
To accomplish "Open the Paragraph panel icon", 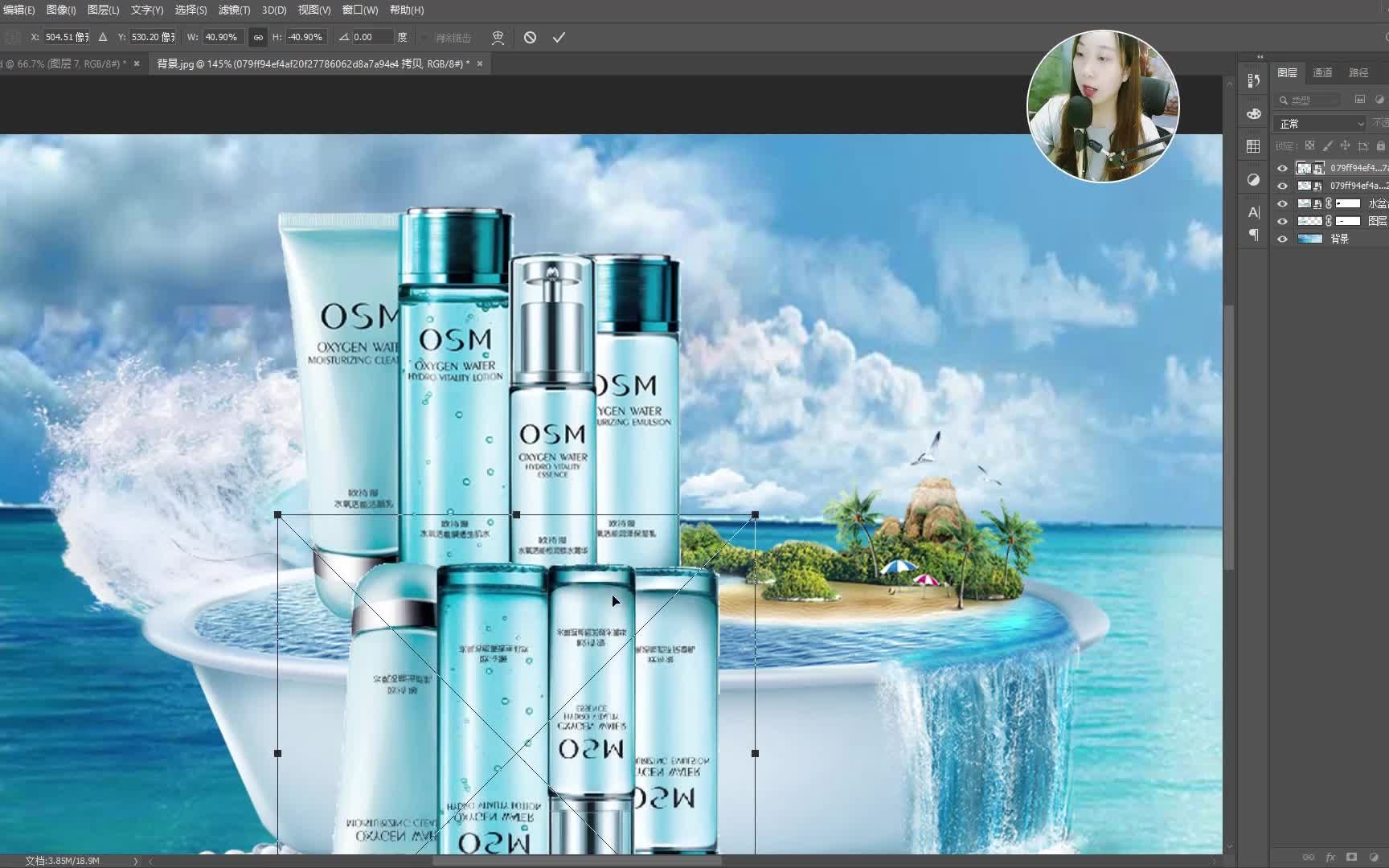I will pyautogui.click(x=1253, y=235).
